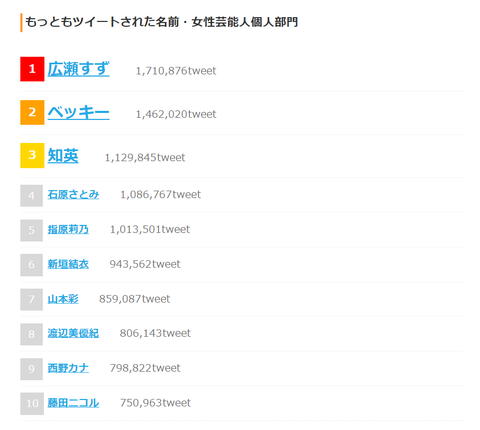Click the gray rank 4 badge
Viewport: 480px width, 430px height.
pos(31,196)
